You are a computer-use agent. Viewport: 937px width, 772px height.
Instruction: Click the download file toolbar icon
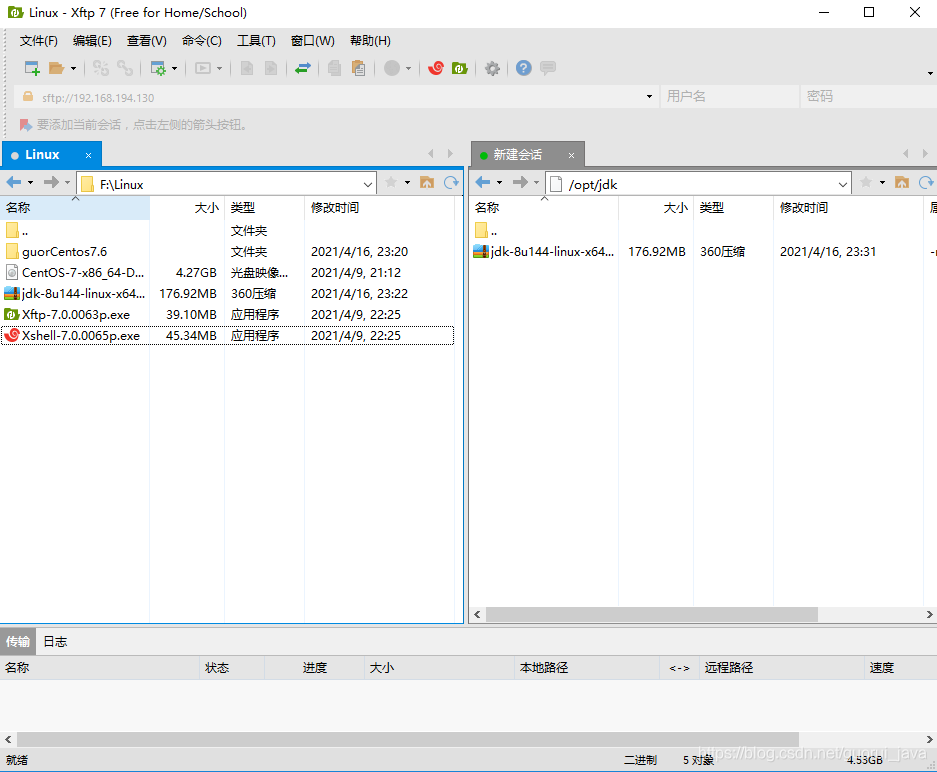271,68
